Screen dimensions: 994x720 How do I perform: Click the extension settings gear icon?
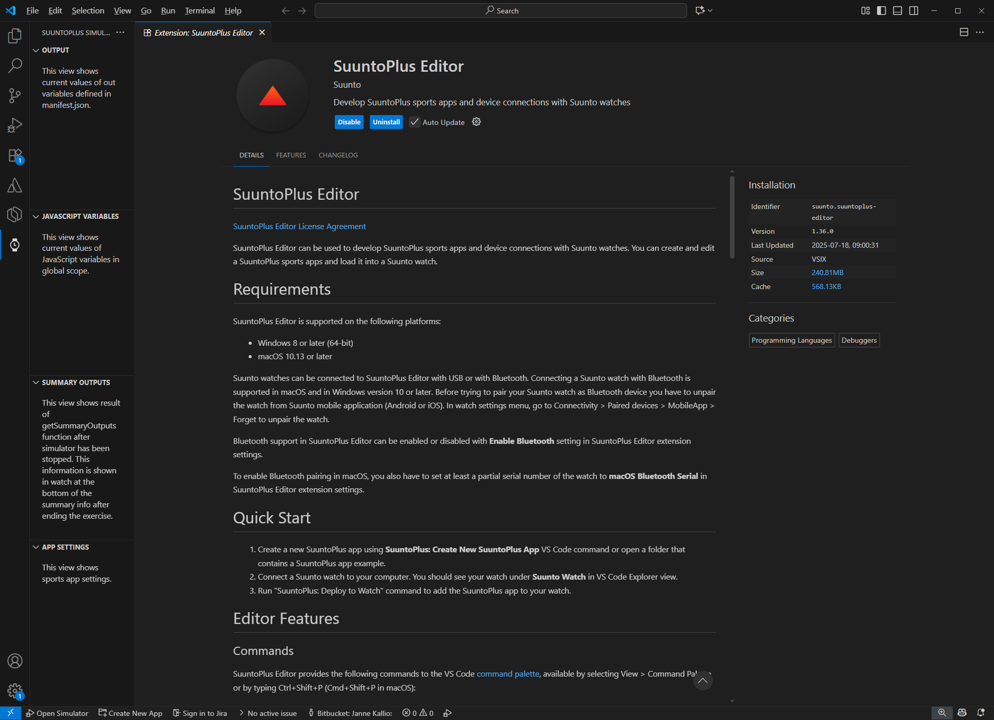[476, 122]
